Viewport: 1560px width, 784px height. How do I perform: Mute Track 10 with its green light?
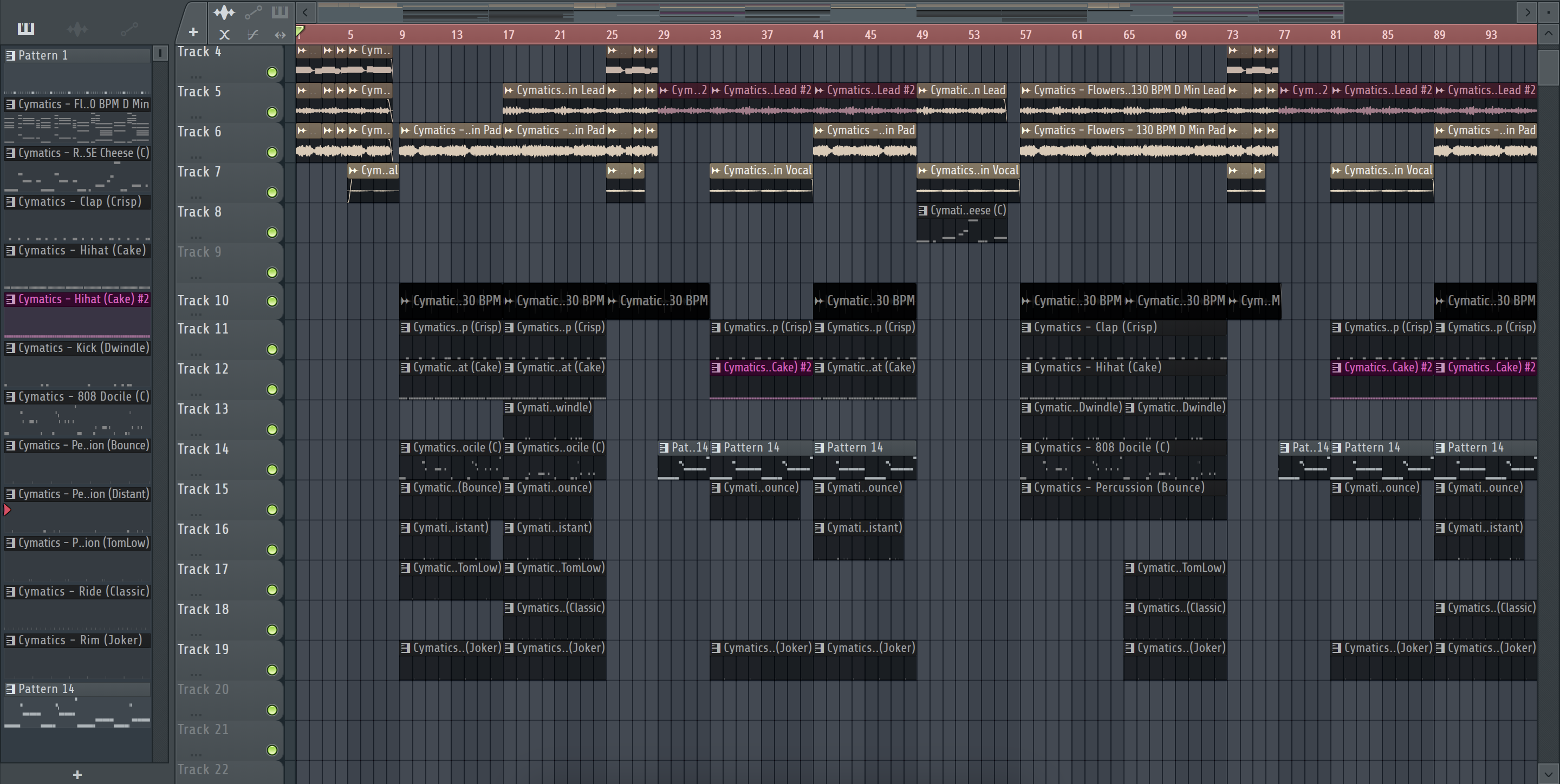(x=272, y=302)
